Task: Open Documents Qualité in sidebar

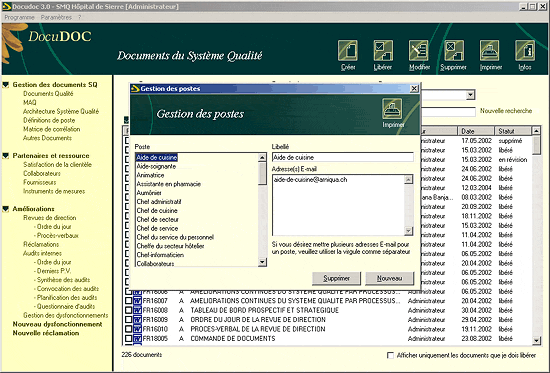Action: pos(48,94)
